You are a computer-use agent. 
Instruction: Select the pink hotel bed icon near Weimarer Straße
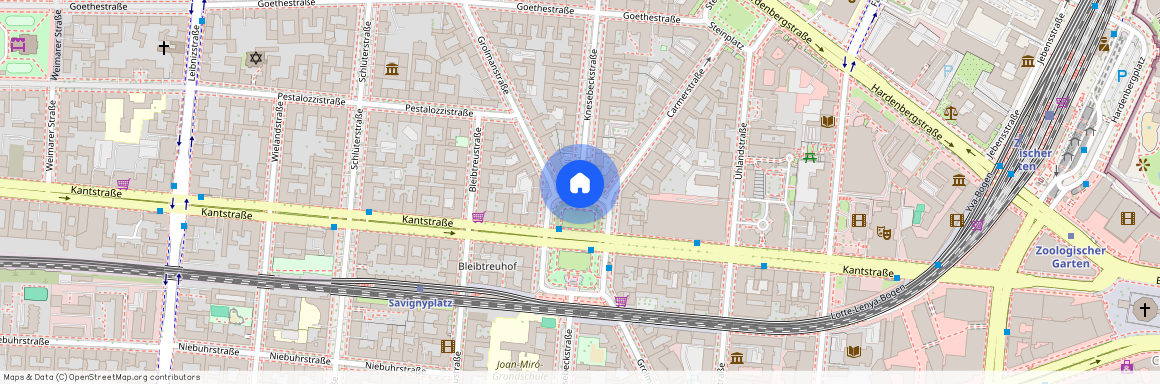click(x=18, y=44)
